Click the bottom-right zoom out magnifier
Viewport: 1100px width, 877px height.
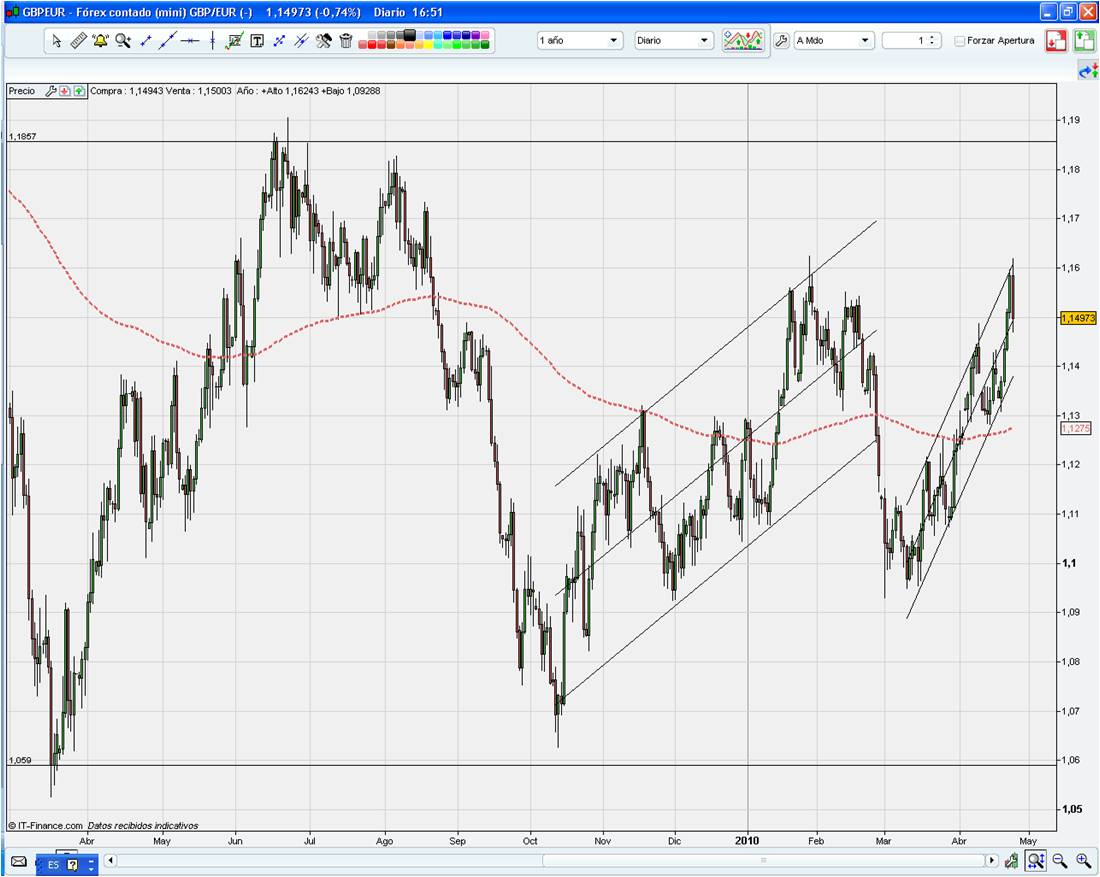point(1059,860)
